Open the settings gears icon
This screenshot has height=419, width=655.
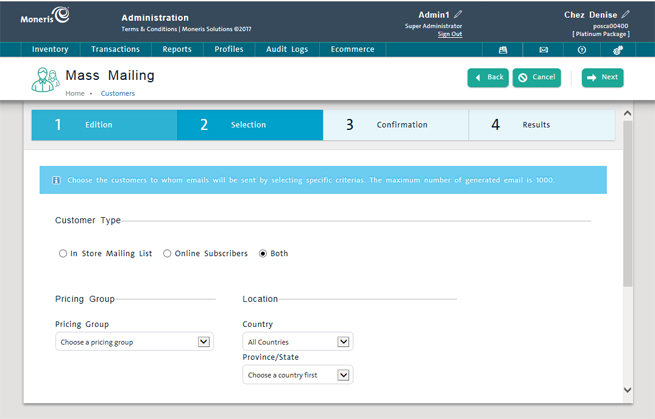pyautogui.click(x=618, y=49)
